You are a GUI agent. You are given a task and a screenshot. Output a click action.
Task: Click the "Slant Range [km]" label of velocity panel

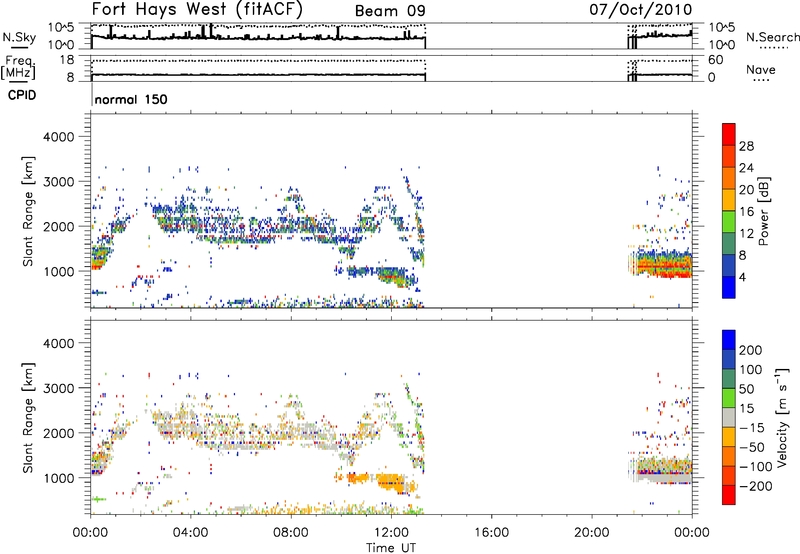click(28, 417)
